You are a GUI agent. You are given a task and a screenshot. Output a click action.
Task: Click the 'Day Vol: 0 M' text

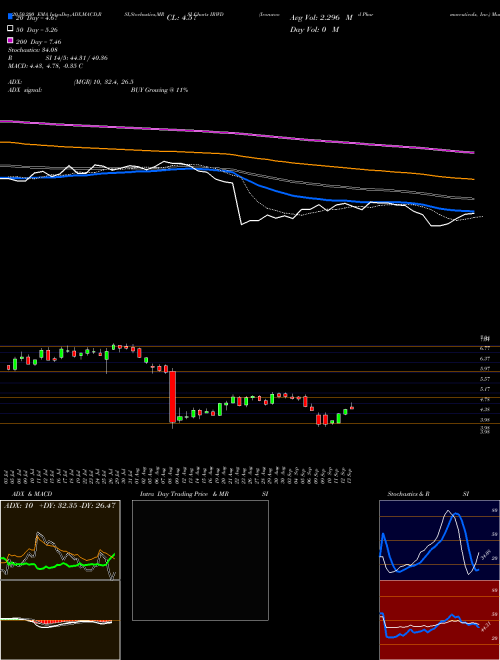coord(314,29)
